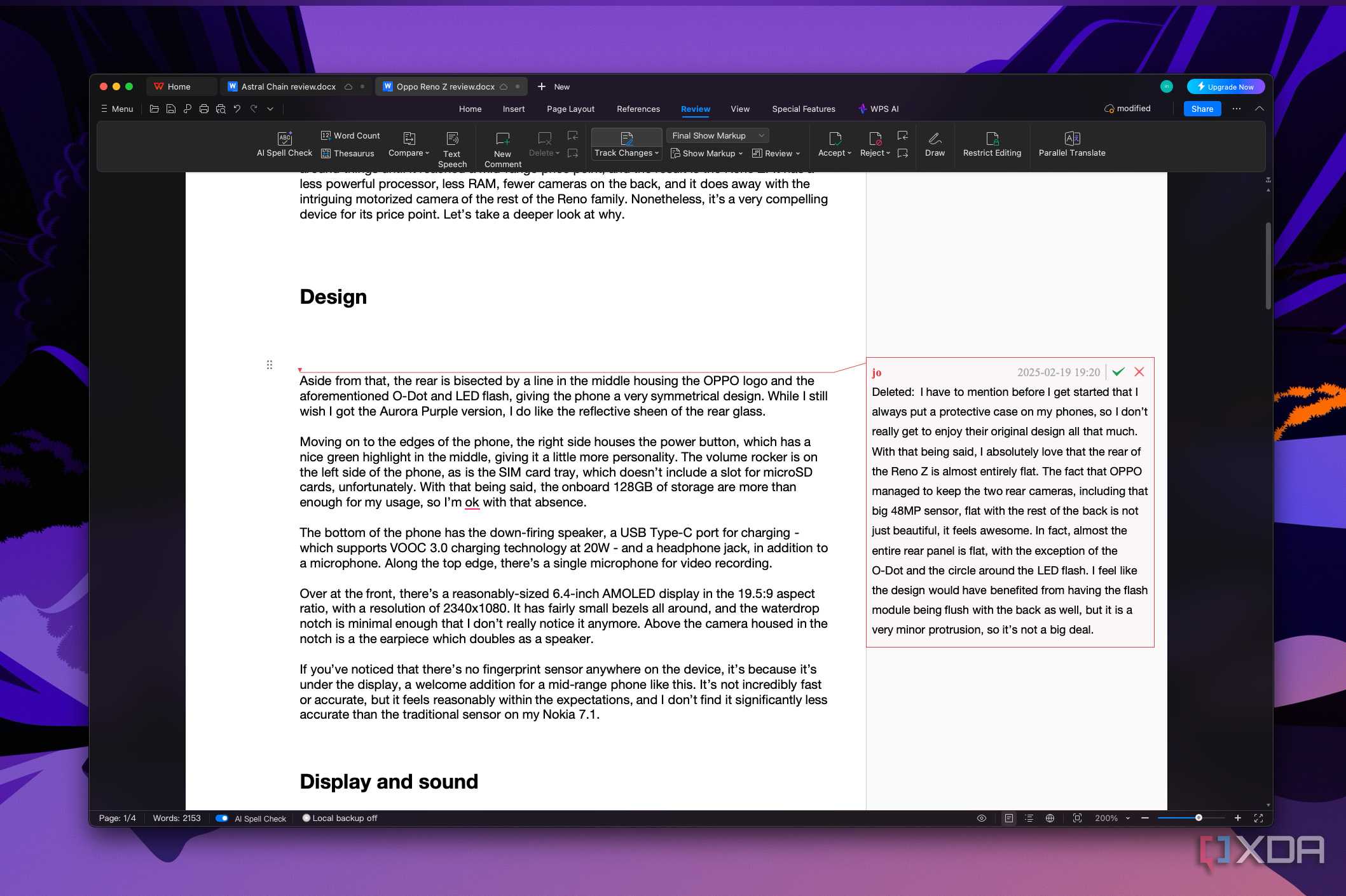The width and height of the screenshot is (1346, 896).
Task: Open Restrict Editing
Action: pyautogui.click(x=992, y=144)
